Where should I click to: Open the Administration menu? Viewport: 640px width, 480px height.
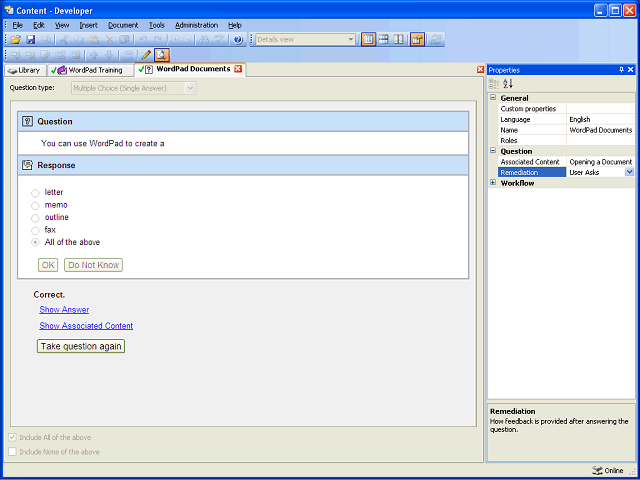point(197,25)
